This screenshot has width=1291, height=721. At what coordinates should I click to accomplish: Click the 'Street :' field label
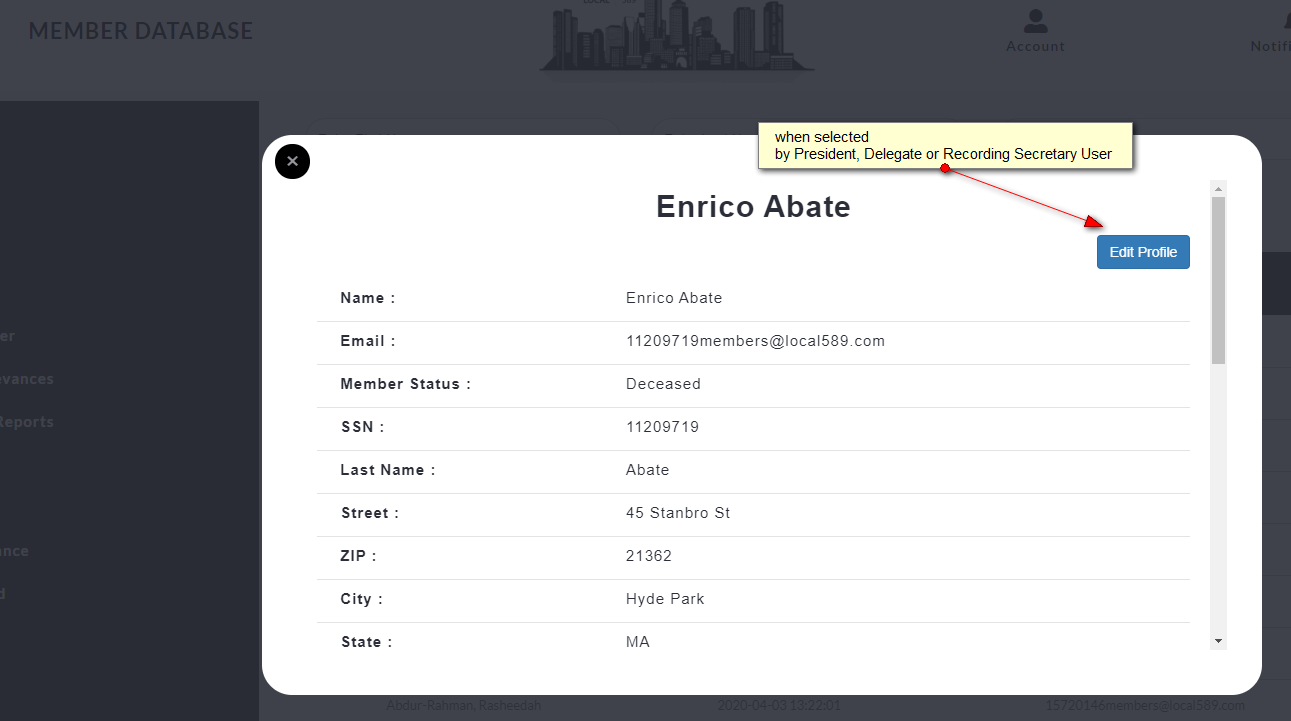[370, 513]
